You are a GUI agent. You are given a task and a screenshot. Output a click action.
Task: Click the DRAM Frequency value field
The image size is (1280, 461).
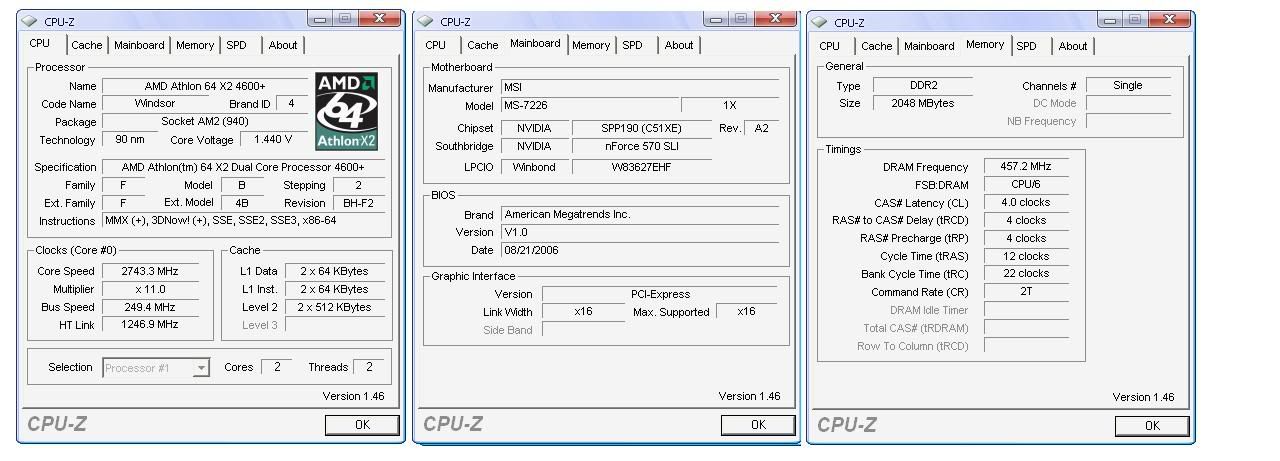click(x=1027, y=167)
